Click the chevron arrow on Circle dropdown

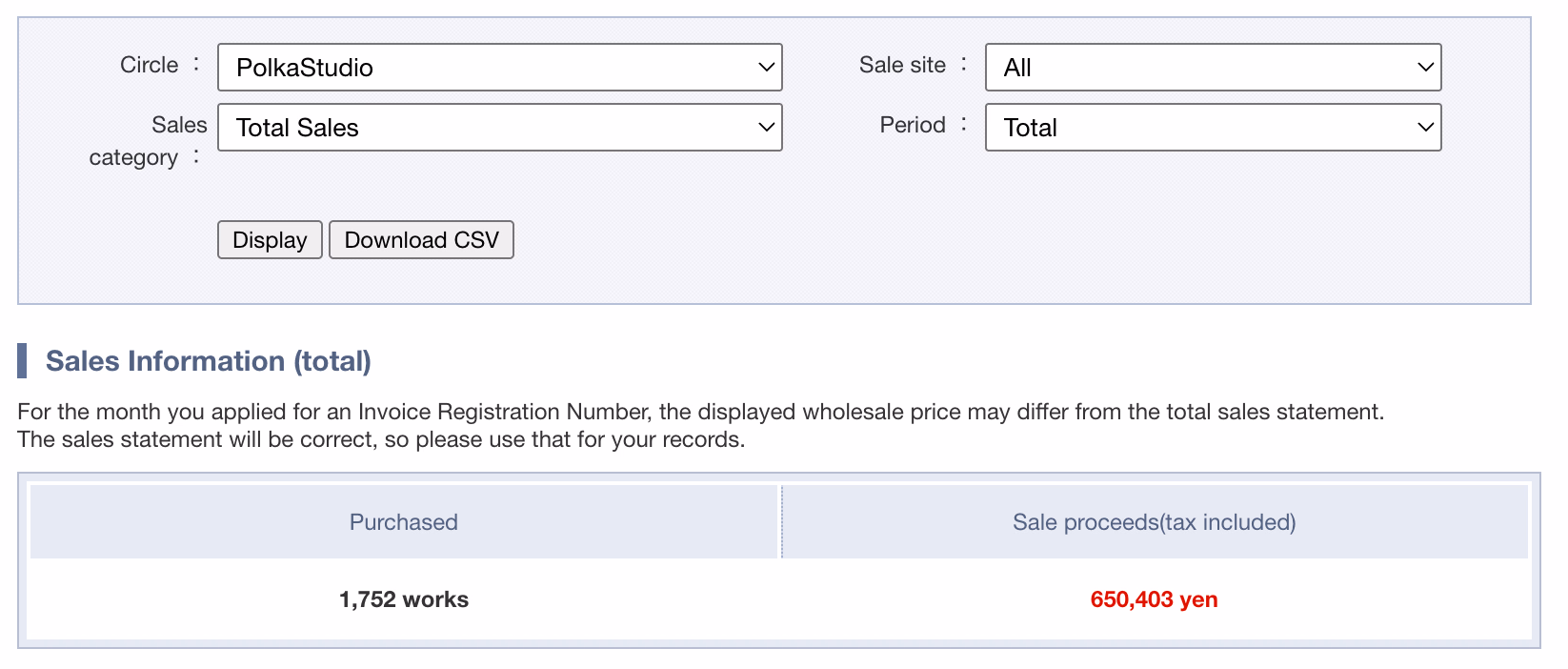click(x=766, y=68)
